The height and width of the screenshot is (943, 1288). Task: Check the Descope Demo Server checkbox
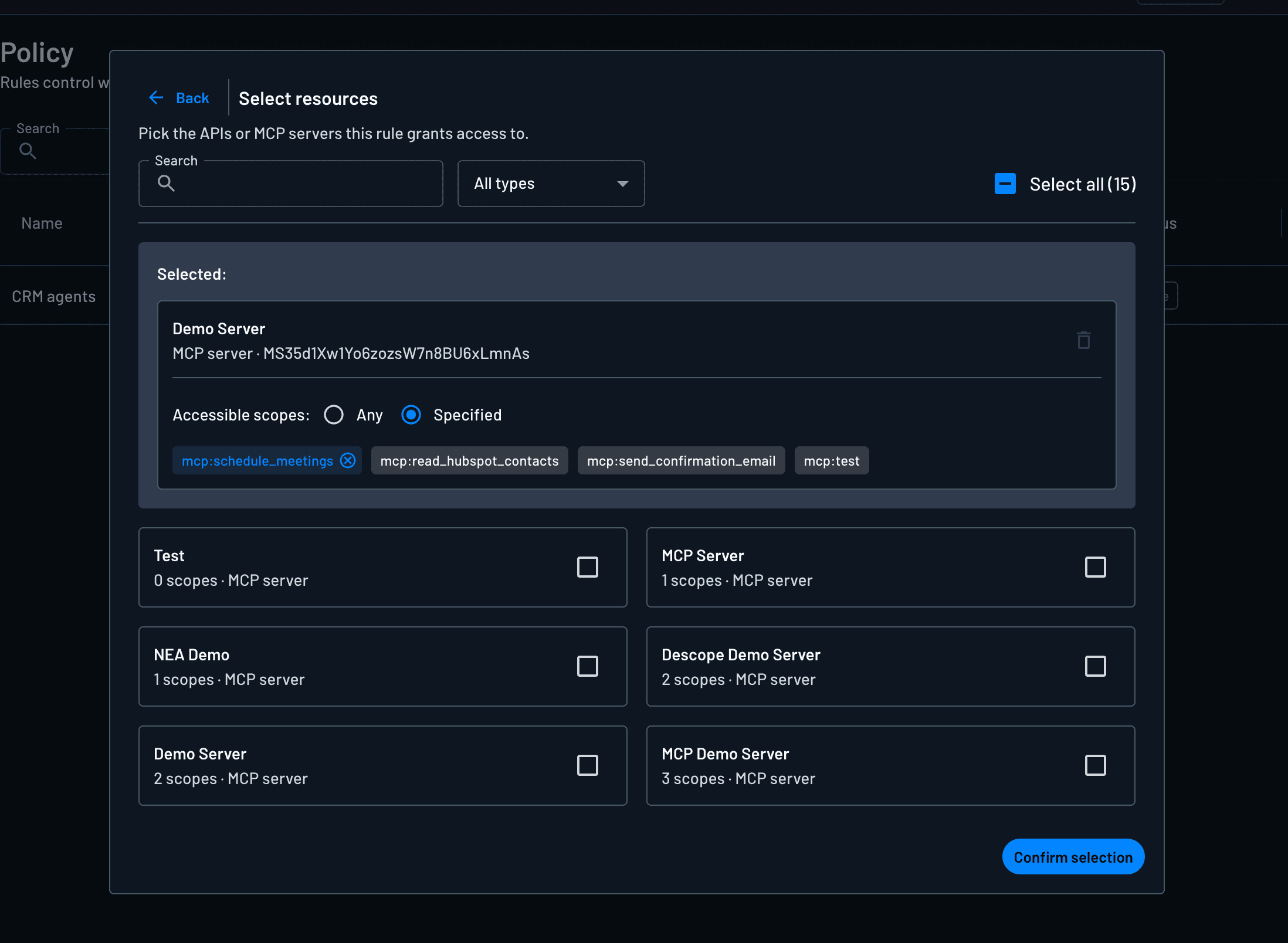point(1095,666)
